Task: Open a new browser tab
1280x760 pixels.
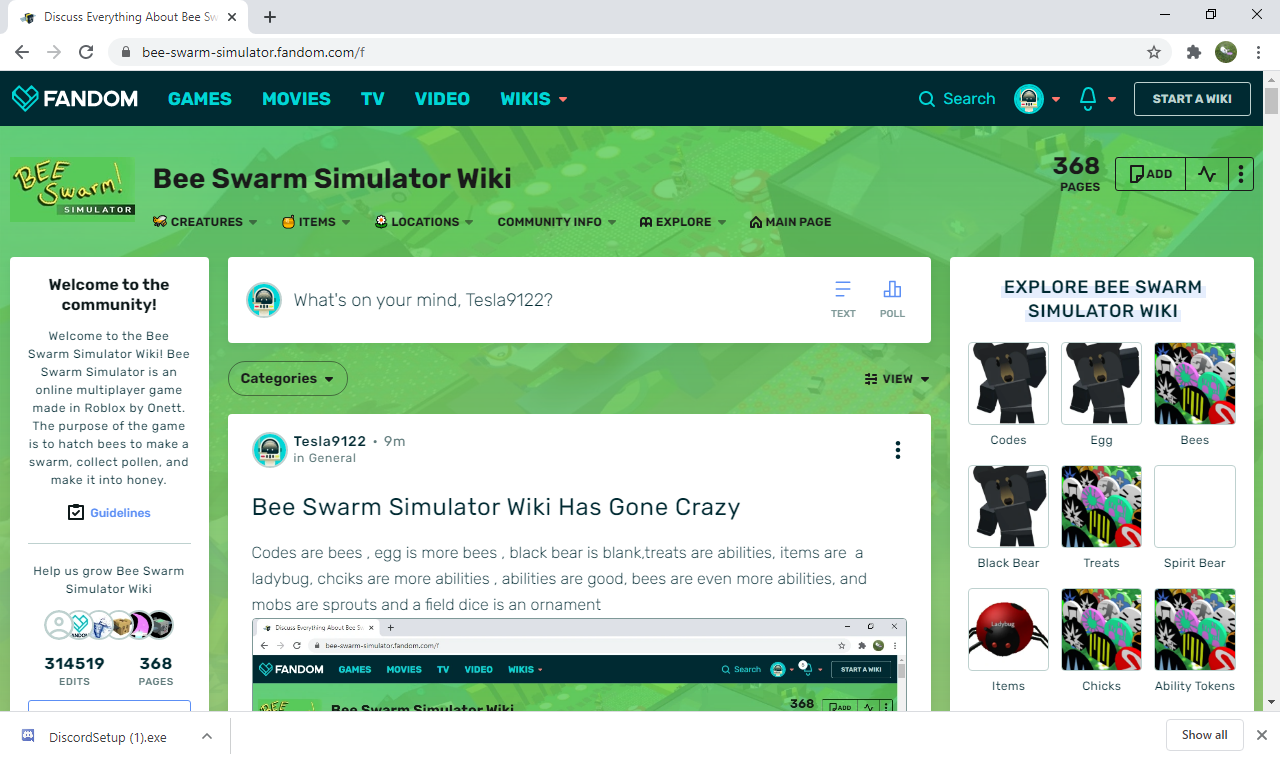Action: click(x=270, y=17)
